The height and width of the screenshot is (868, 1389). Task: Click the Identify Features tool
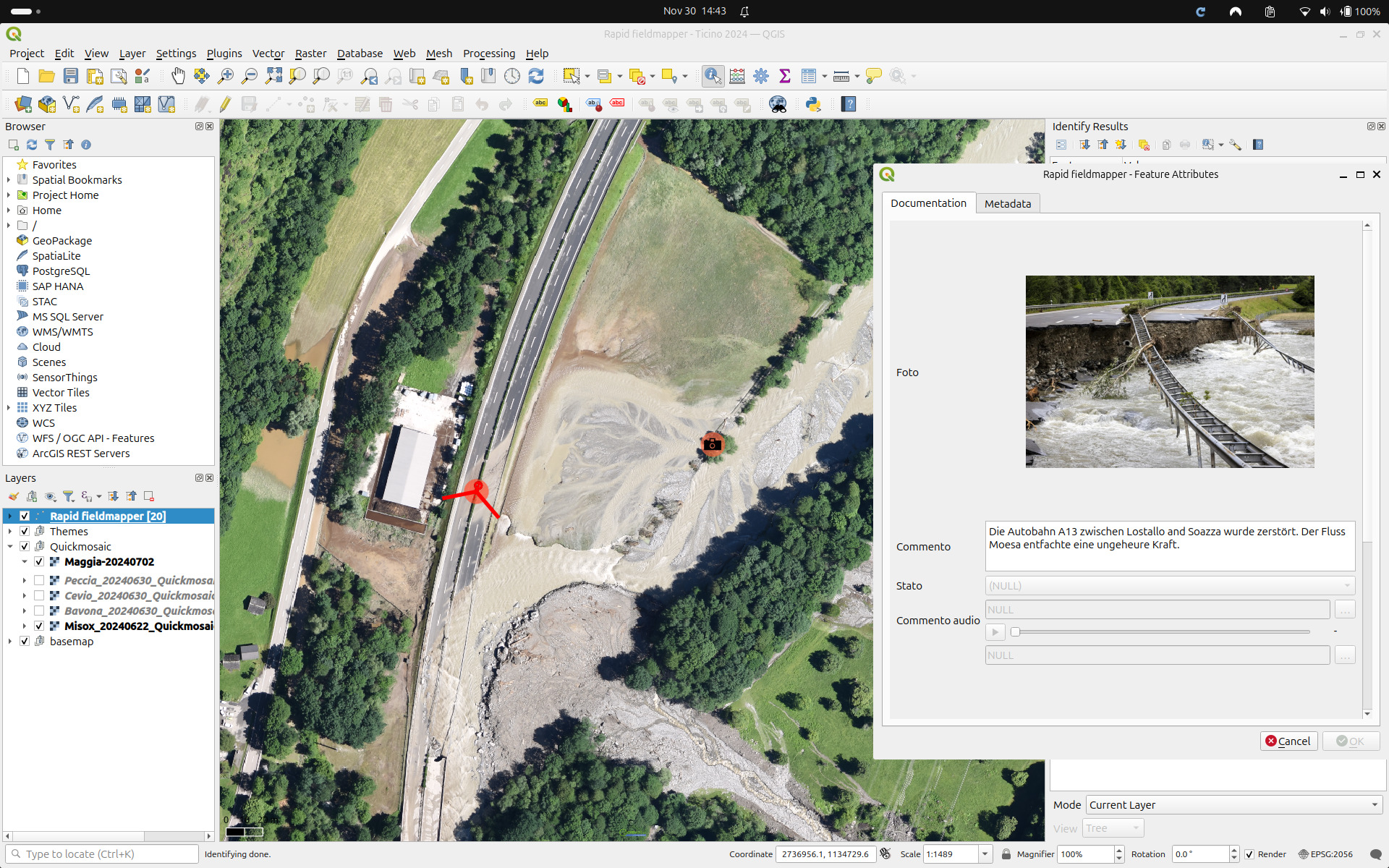713,76
